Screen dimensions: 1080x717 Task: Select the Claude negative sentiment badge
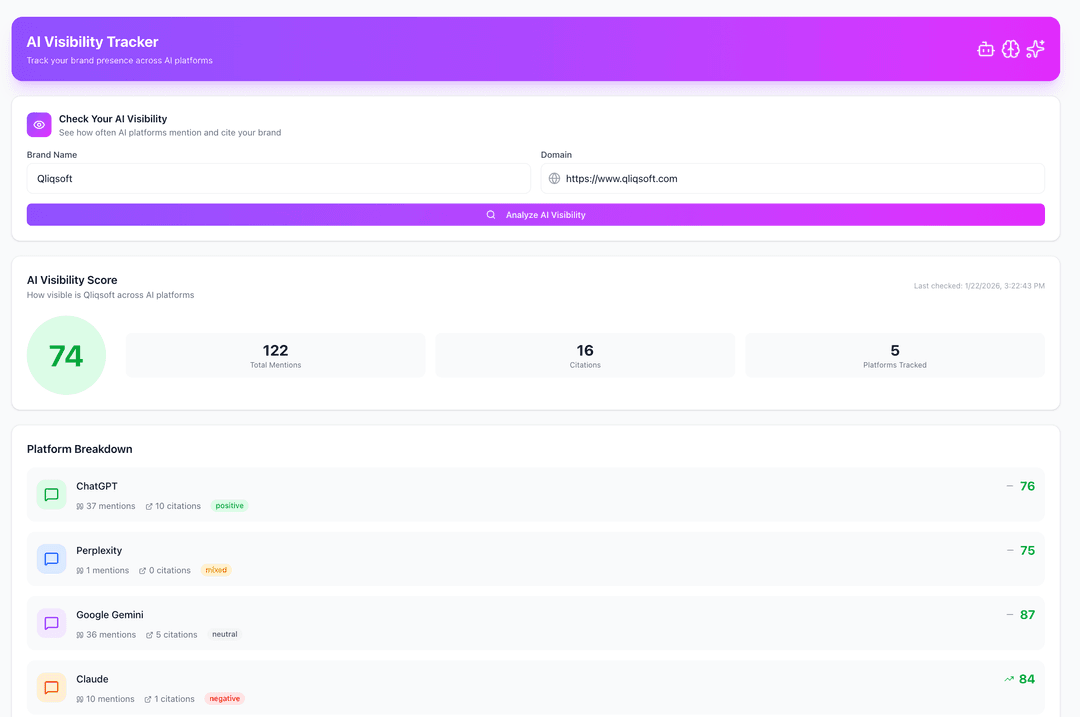pyautogui.click(x=224, y=699)
